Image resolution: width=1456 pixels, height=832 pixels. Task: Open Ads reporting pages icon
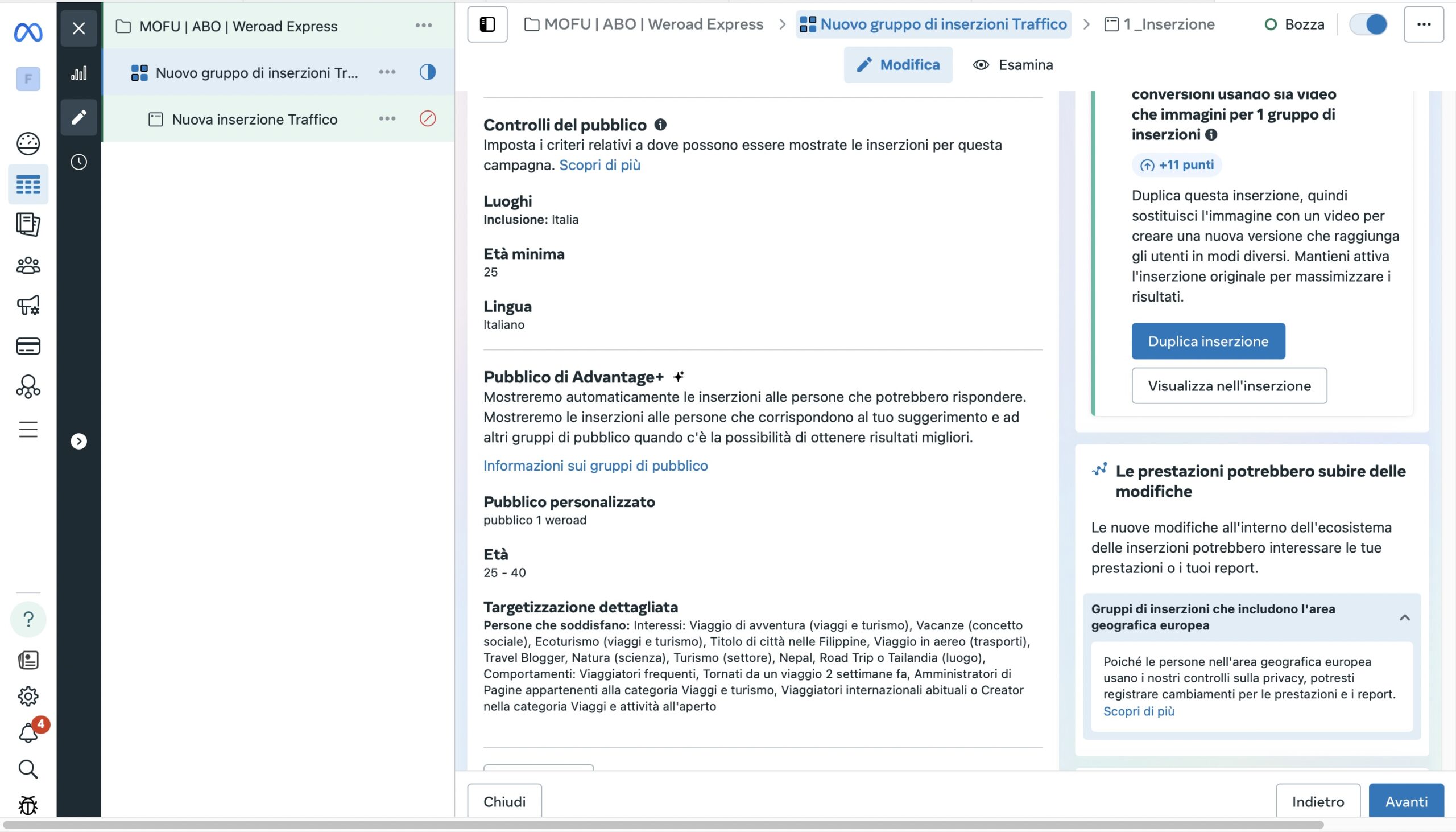pyautogui.click(x=28, y=225)
